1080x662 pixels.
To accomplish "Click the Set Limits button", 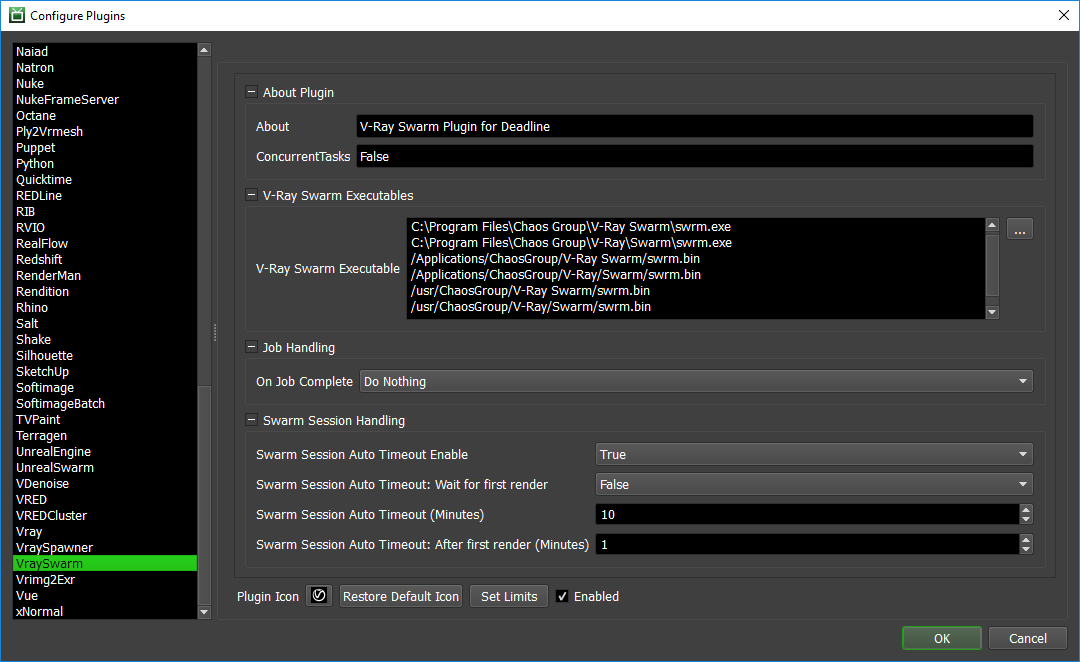I will (x=509, y=597).
